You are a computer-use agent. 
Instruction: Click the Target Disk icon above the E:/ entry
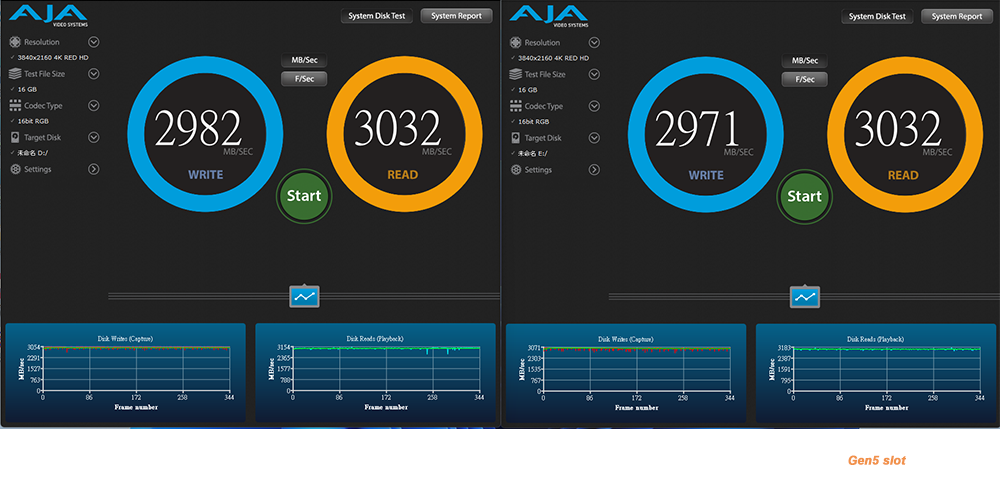pyautogui.click(x=515, y=138)
